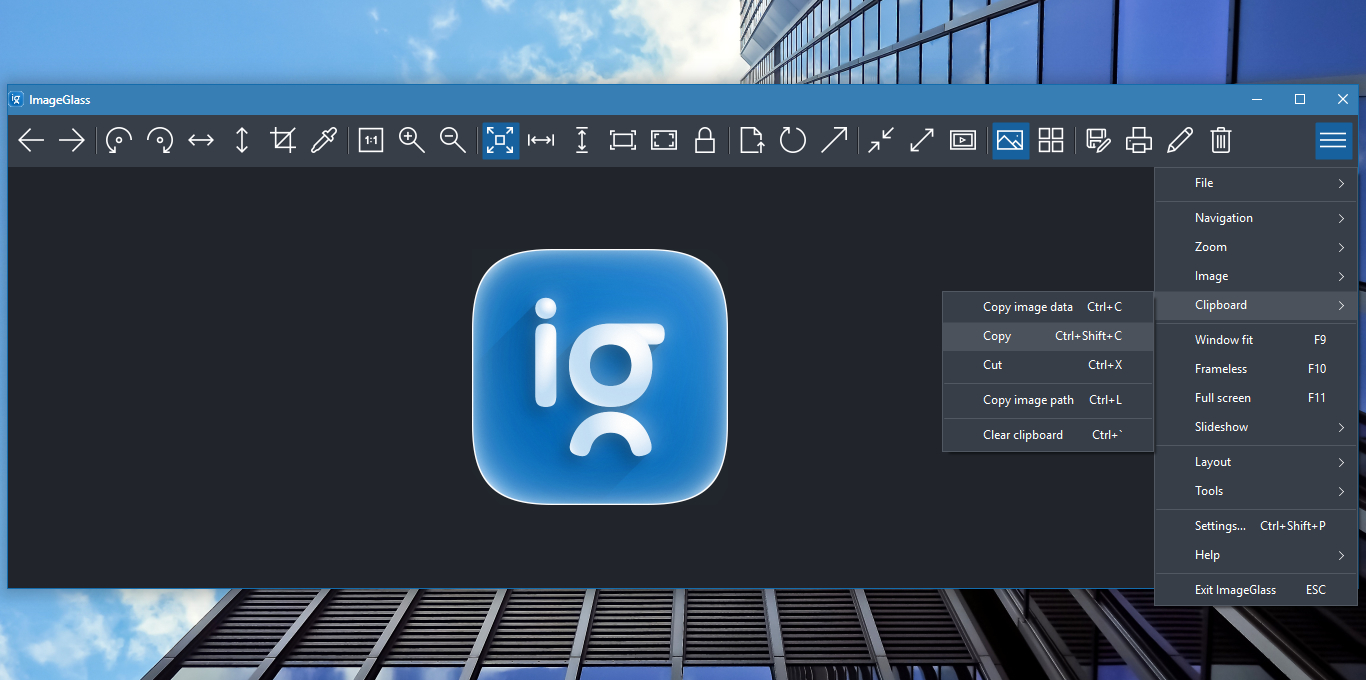Print the image
1366x680 pixels.
coord(1139,141)
